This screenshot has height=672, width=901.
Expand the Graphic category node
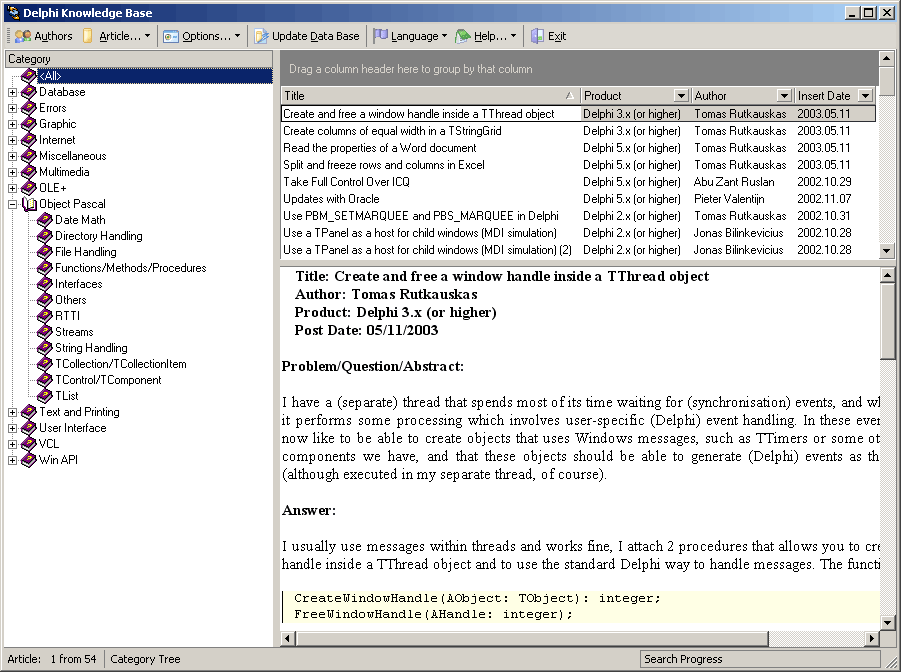pos(13,124)
